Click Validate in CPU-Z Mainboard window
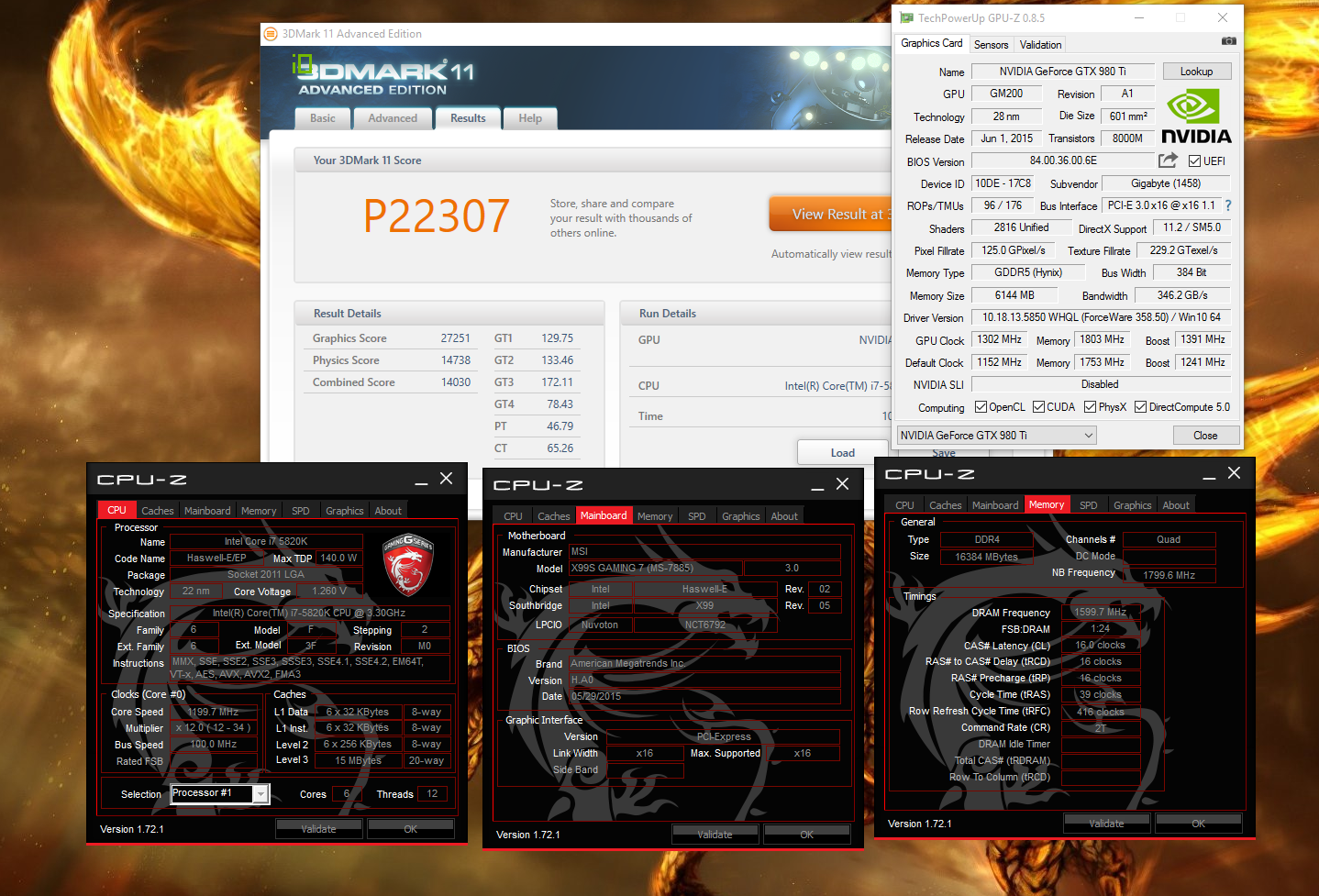The height and width of the screenshot is (896, 1319). point(715,835)
